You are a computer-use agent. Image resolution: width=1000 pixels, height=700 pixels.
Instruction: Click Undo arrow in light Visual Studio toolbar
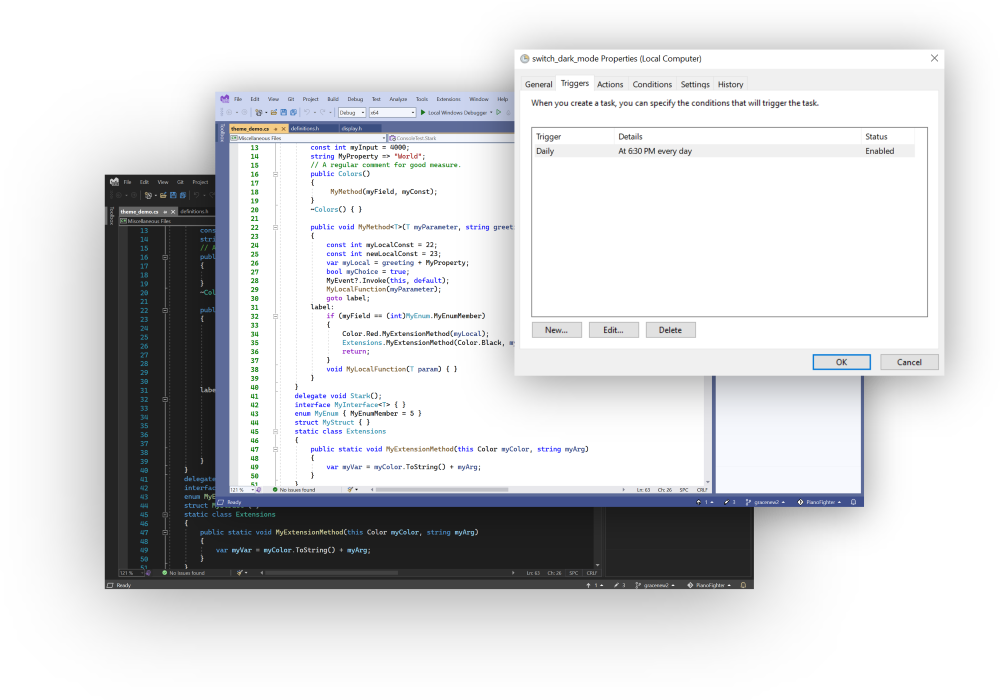(307, 112)
